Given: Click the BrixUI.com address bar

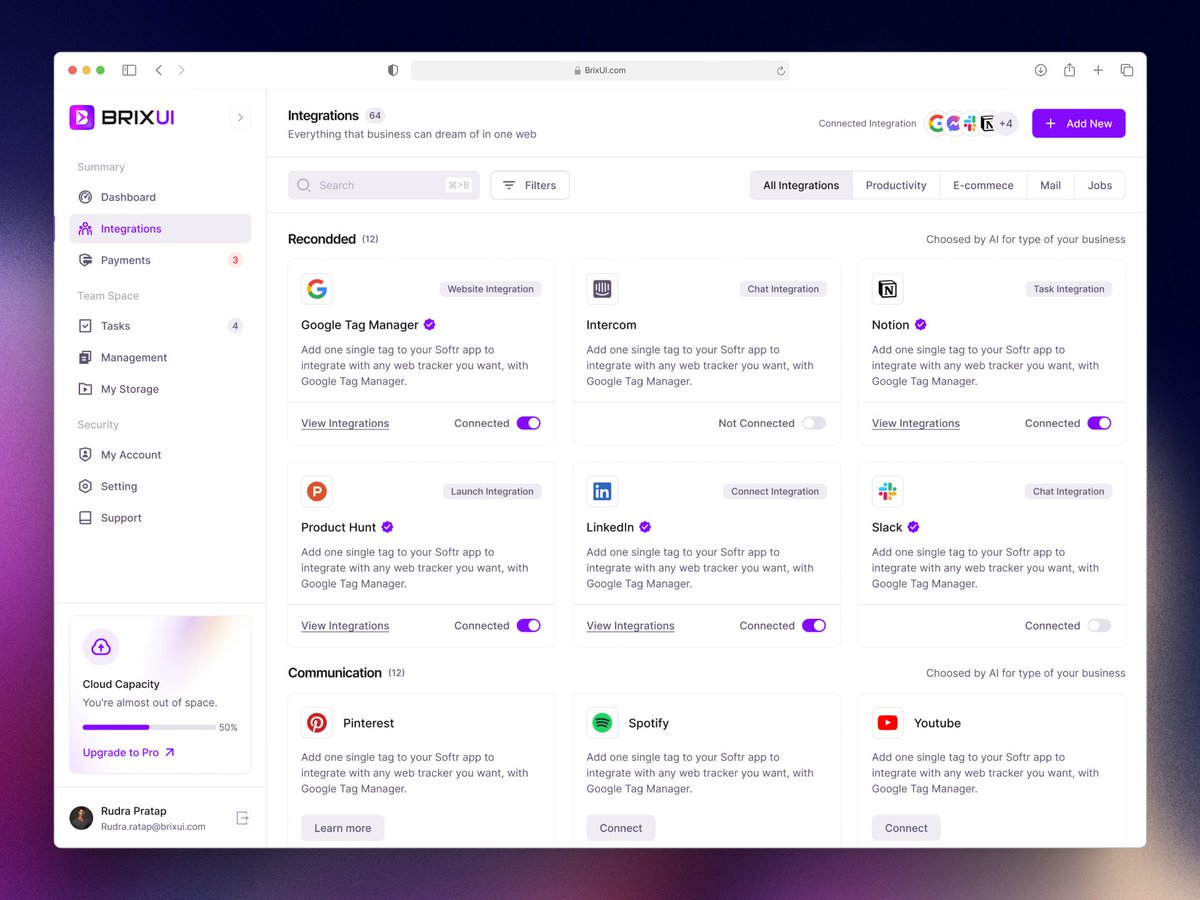Looking at the screenshot, I should (x=600, y=70).
